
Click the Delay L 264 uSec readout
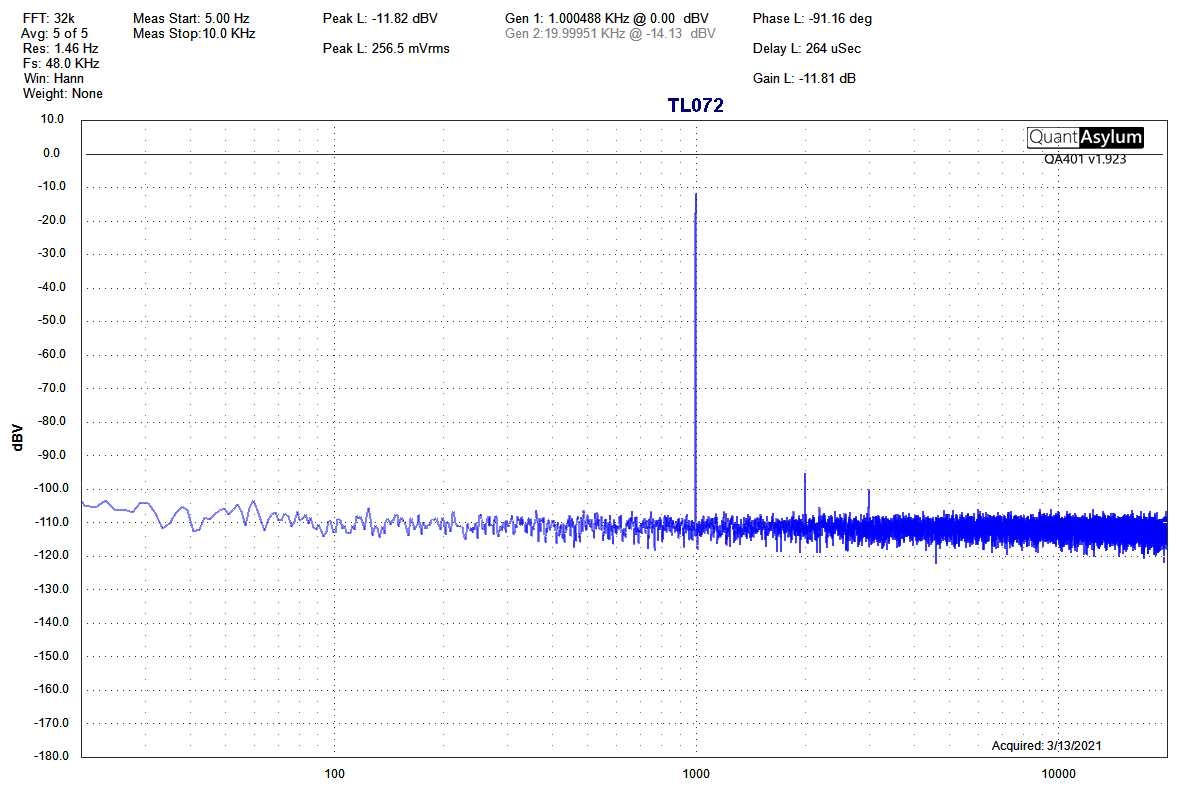tap(807, 48)
